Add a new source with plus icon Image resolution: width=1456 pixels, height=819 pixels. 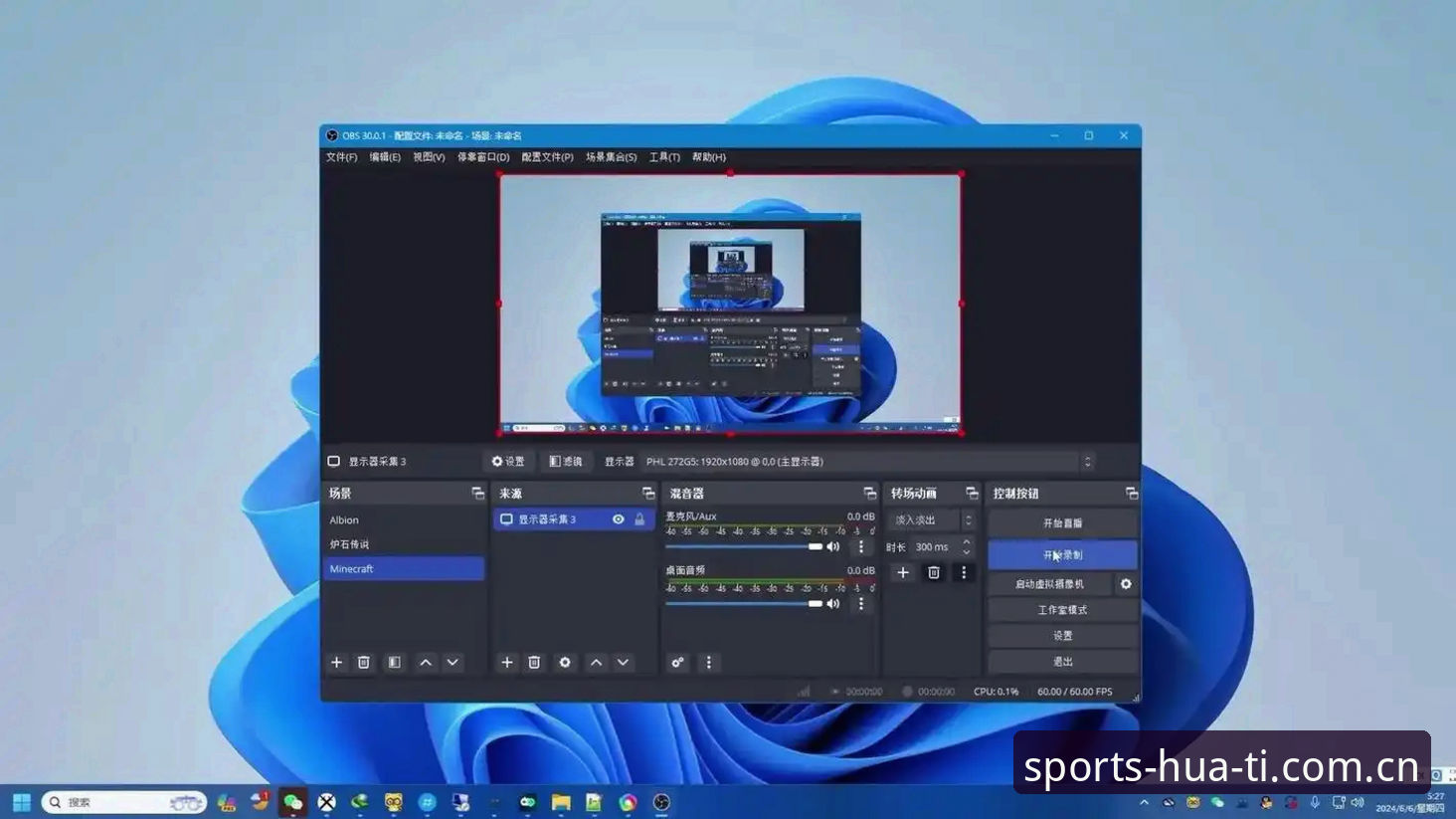click(507, 663)
